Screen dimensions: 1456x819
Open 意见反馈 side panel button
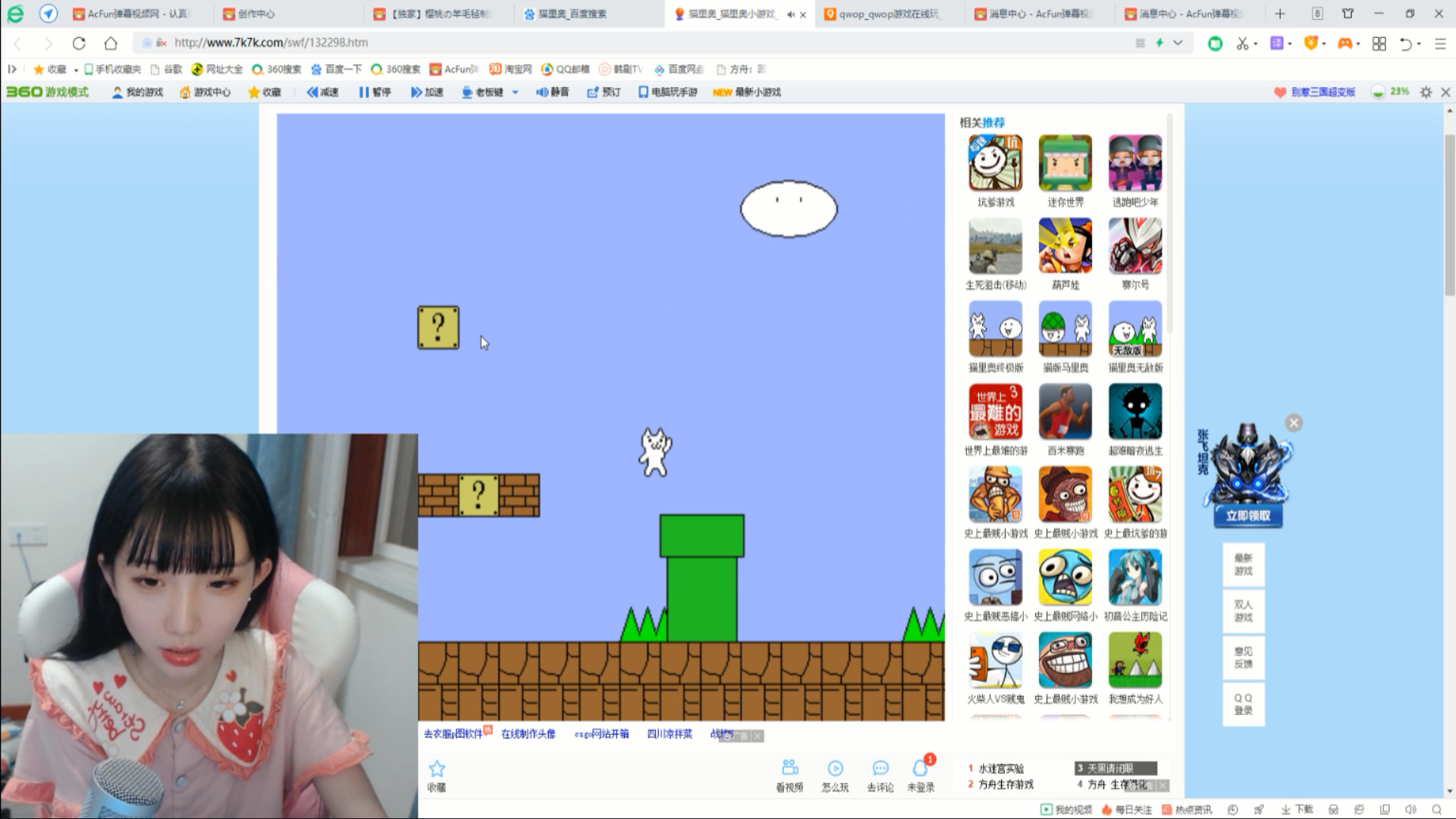pyautogui.click(x=1243, y=657)
